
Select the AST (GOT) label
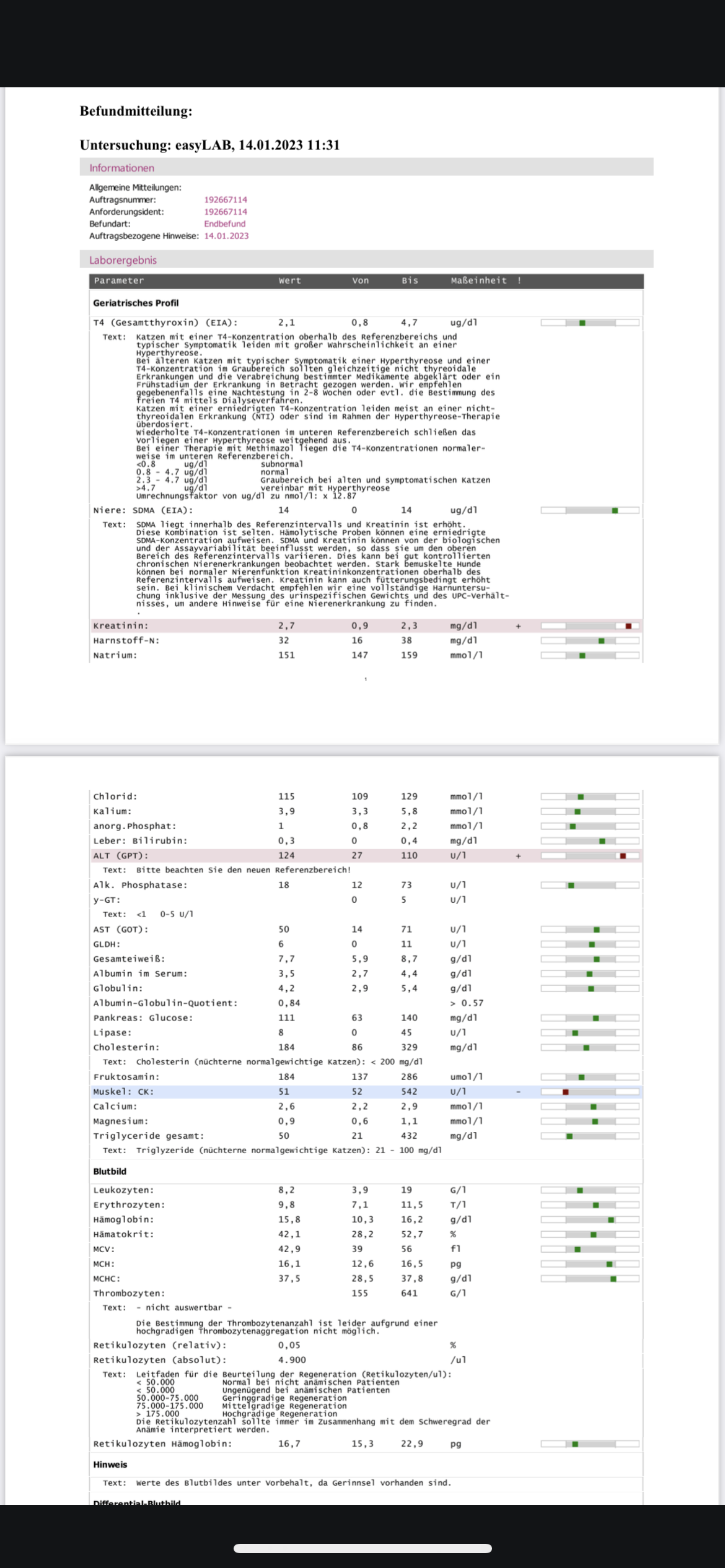pyautogui.click(x=121, y=929)
